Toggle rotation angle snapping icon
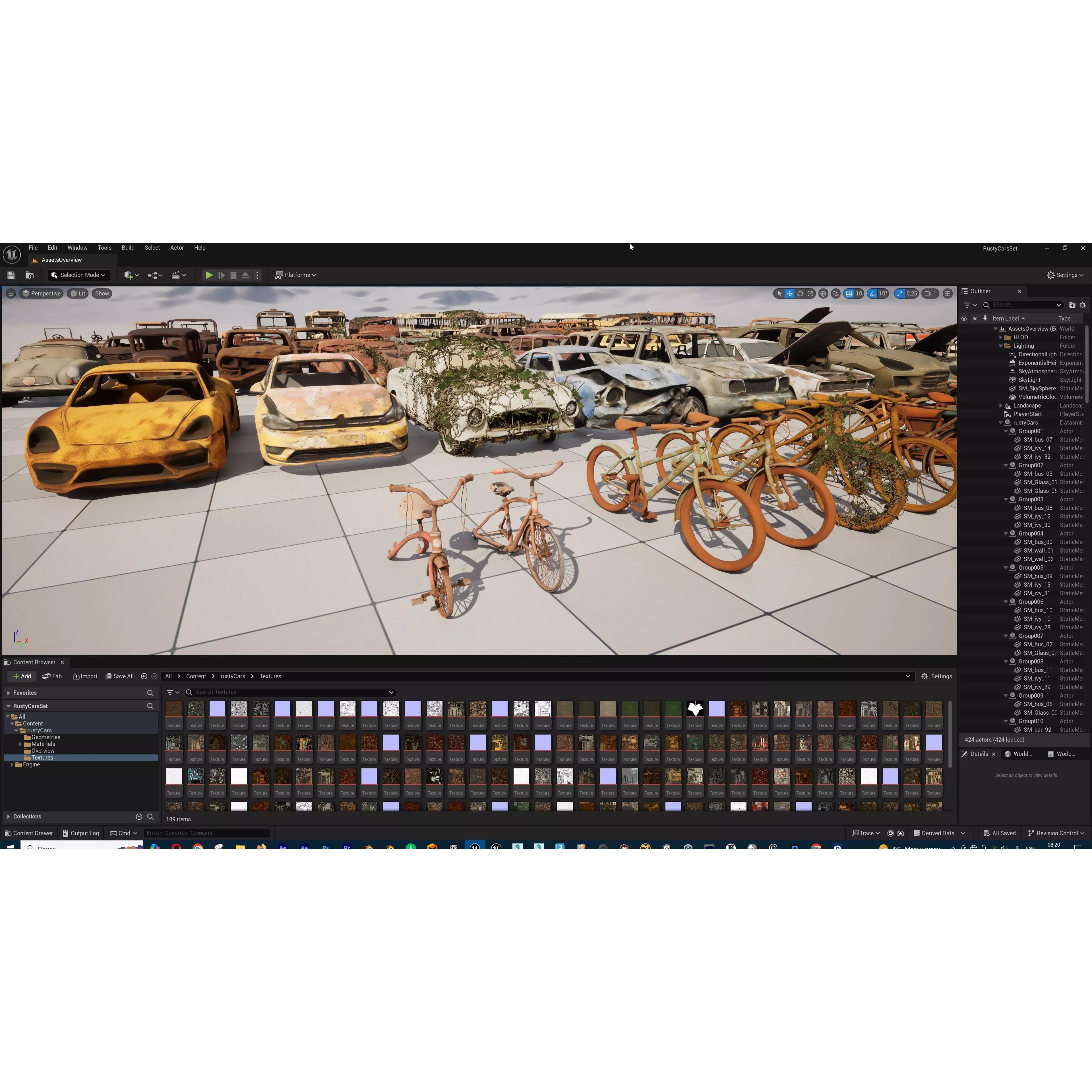The height and width of the screenshot is (1092, 1092). 872,293
